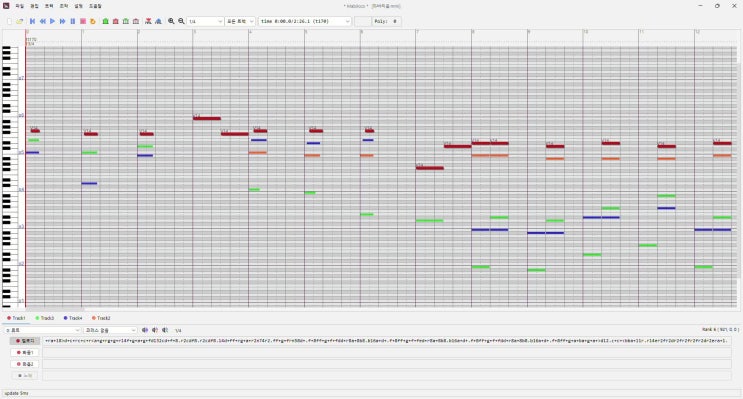The height and width of the screenshot is (399, 743).
Task: Start playback with the blue play arrow
Action: point(53,21)
